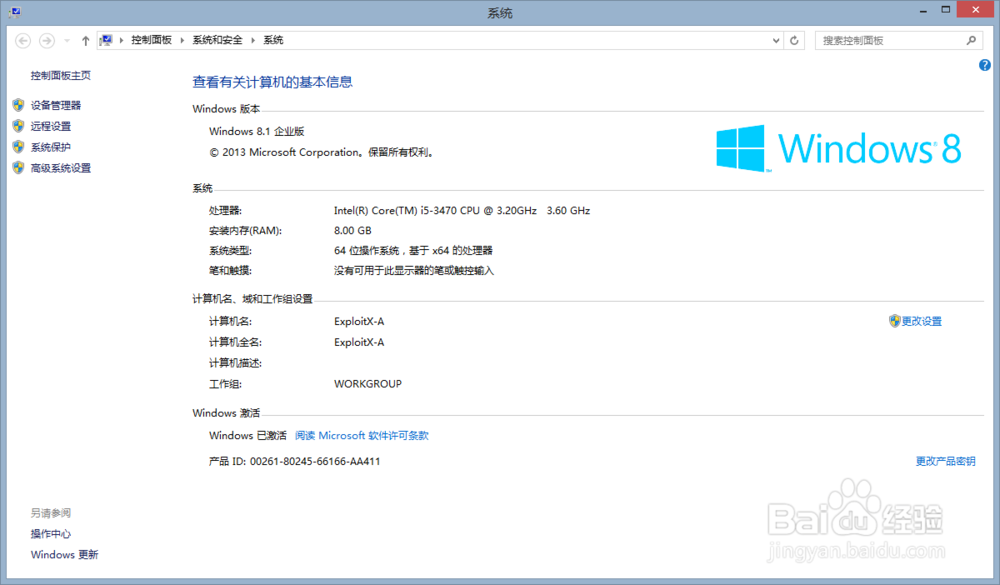Minimize the 系统 window
This screenshot has width=1000, height=585.
click(923, 11)
